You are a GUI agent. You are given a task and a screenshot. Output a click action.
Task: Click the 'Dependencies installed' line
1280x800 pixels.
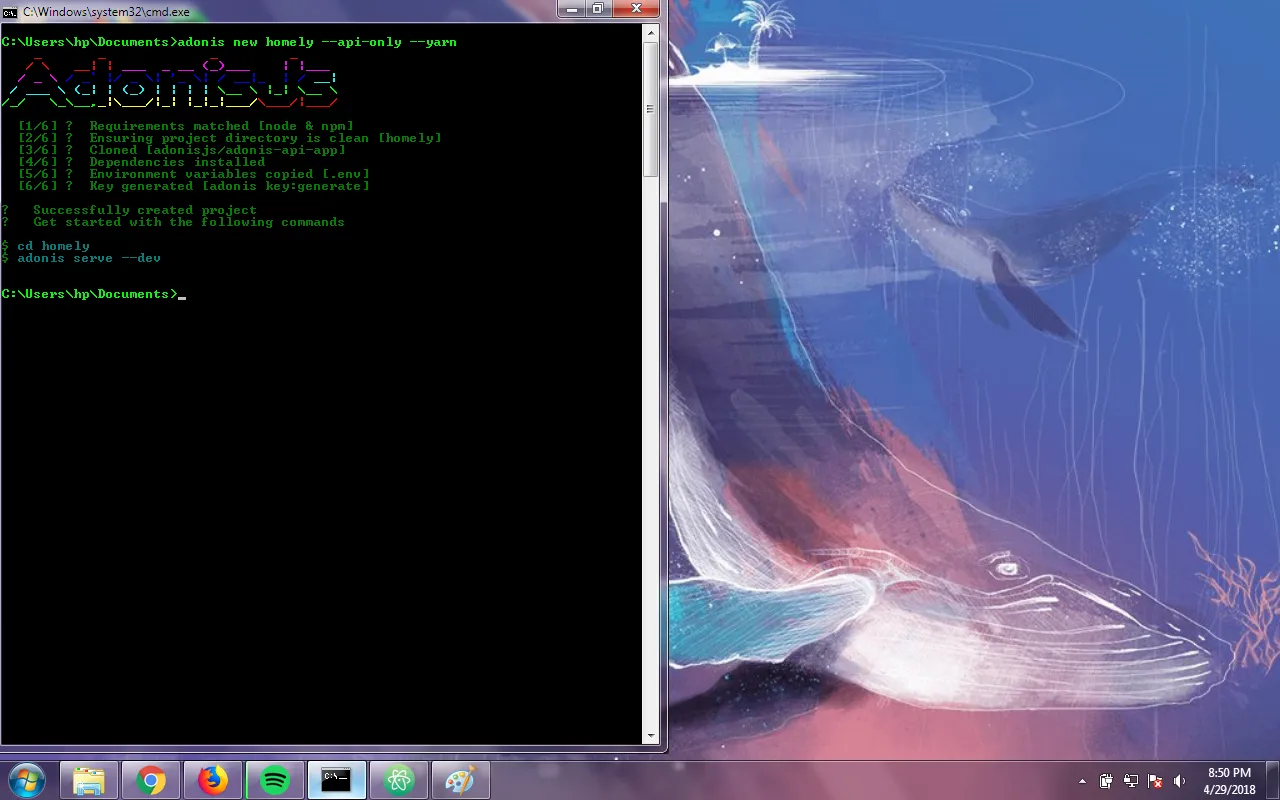click(x=141, y=162)
